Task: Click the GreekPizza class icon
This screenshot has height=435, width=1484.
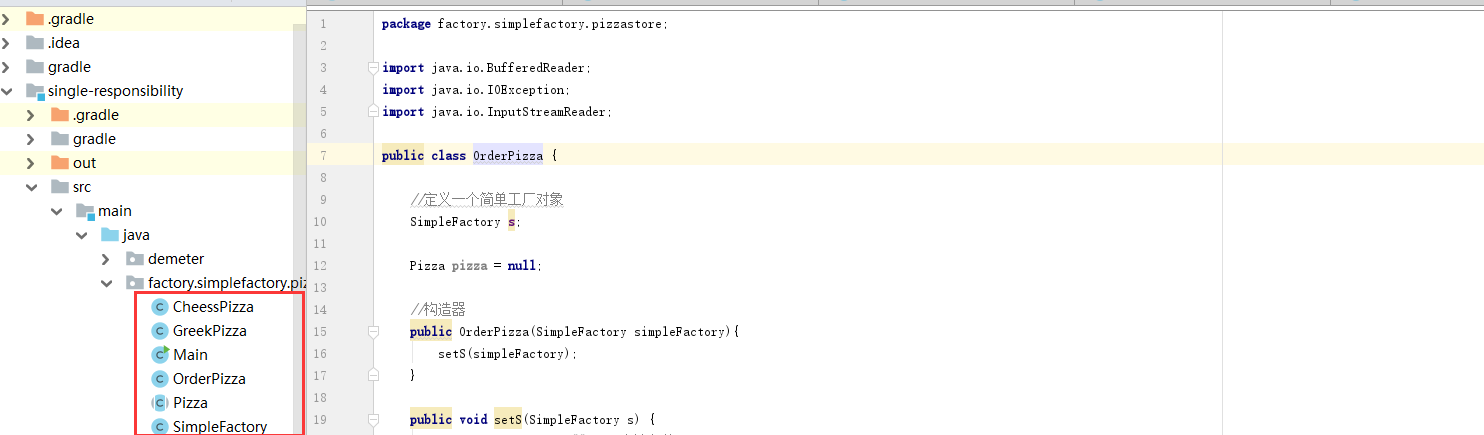Action: 159,331
